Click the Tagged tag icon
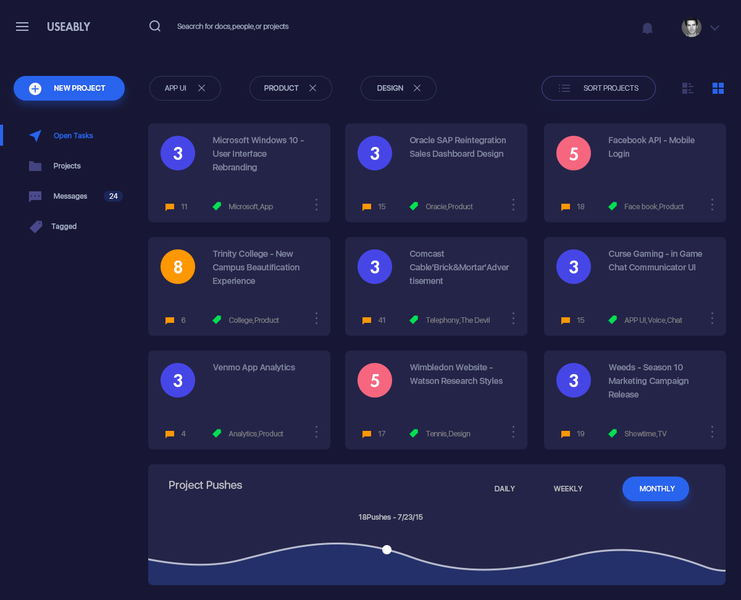The width and height of the screenshot is (741, 600). pyautogui.click(x=36, y=227)
